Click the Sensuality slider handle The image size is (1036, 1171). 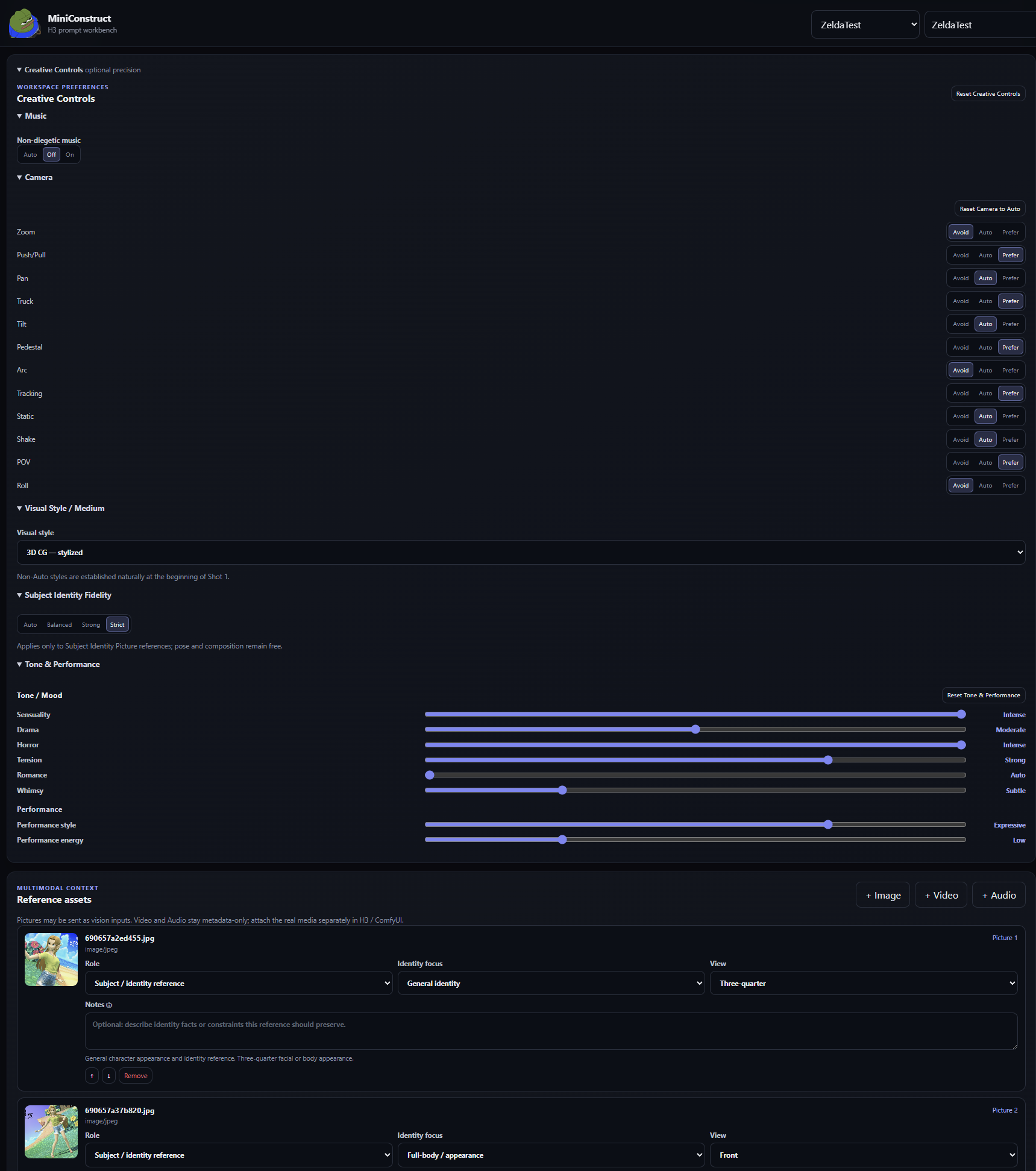pyautogui.click(x=961, y=715)
